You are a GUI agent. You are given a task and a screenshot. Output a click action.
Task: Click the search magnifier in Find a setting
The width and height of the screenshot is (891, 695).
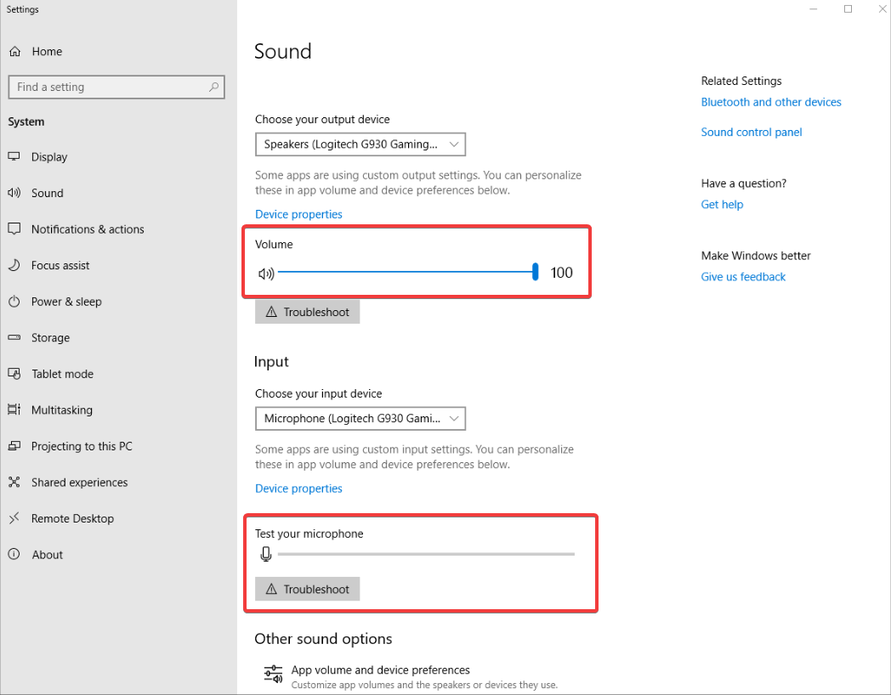(x=214, y=87)
